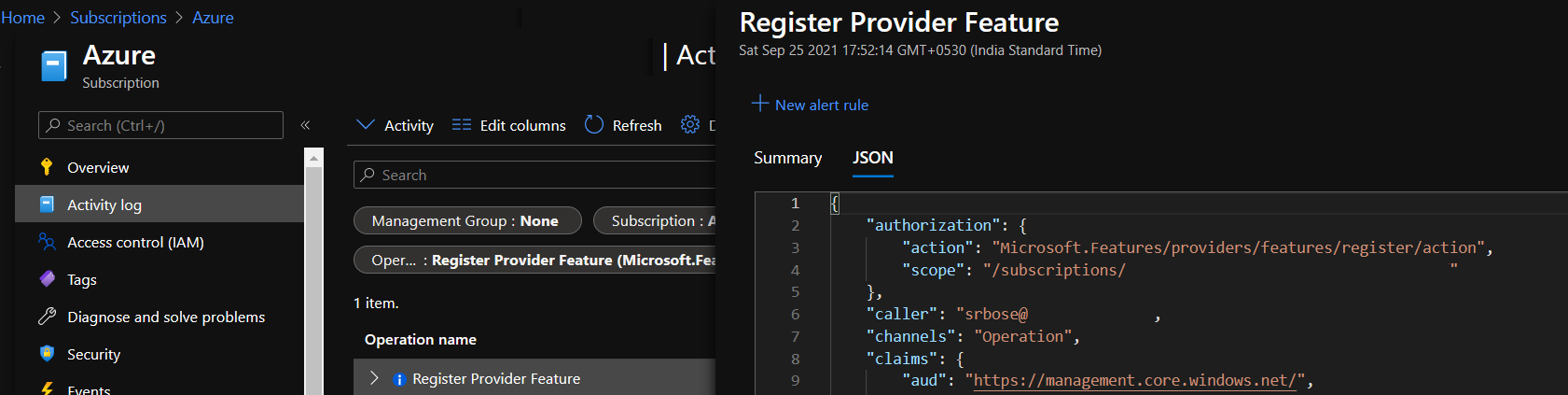Click the JSON "claims" line
The width and height of the screenshot is (1568, 395).
[914, 359]
